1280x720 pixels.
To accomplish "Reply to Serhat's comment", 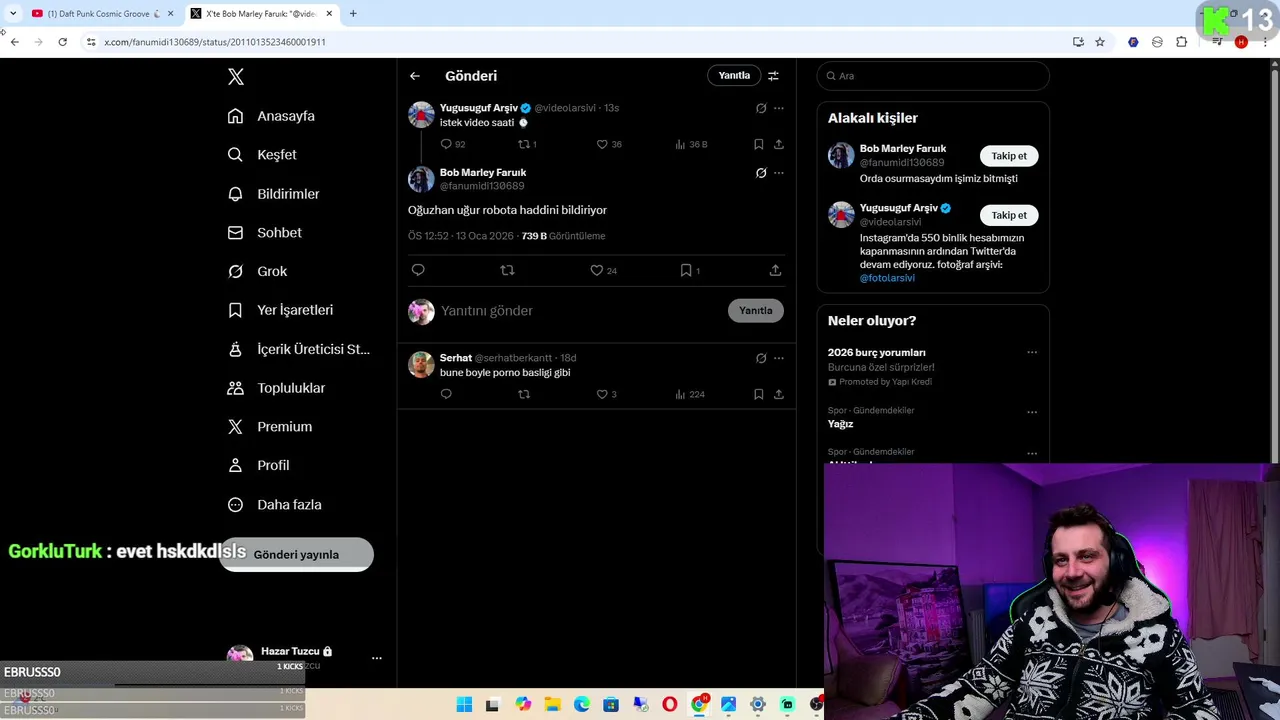I will [446, 394].
